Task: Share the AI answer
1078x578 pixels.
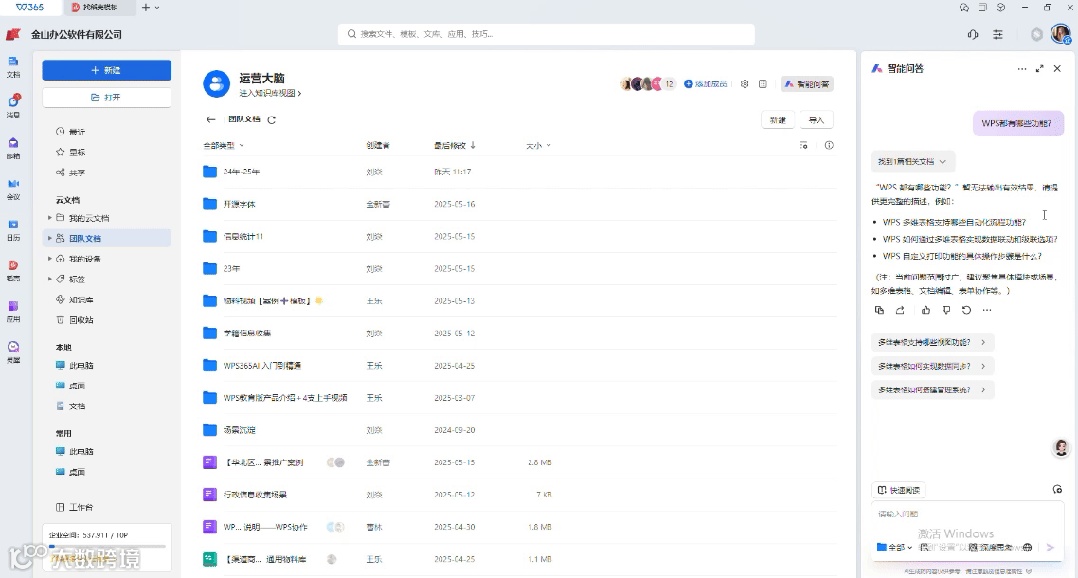Action: coord(900,310)
